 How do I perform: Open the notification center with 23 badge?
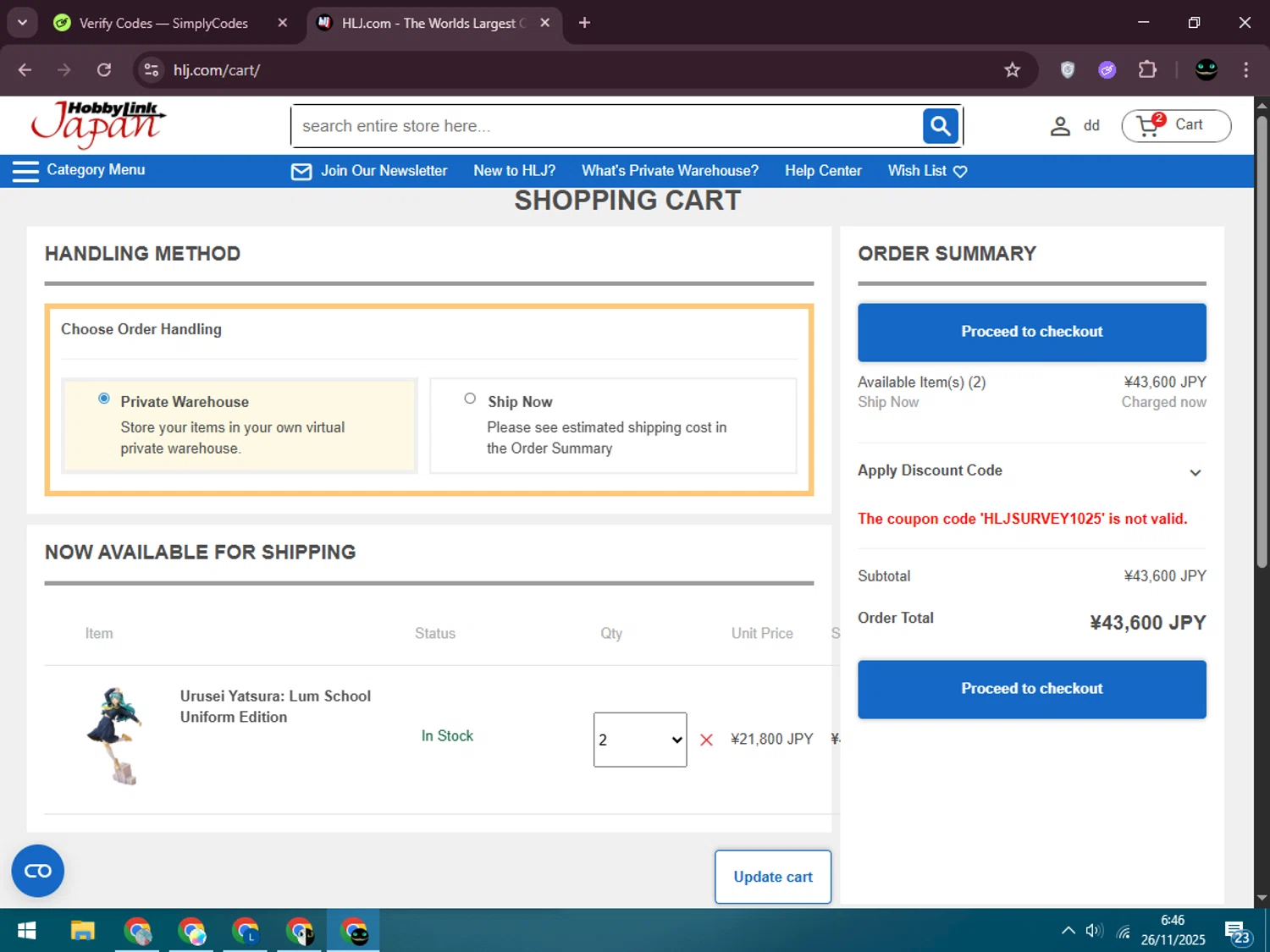click(1237, 933)
